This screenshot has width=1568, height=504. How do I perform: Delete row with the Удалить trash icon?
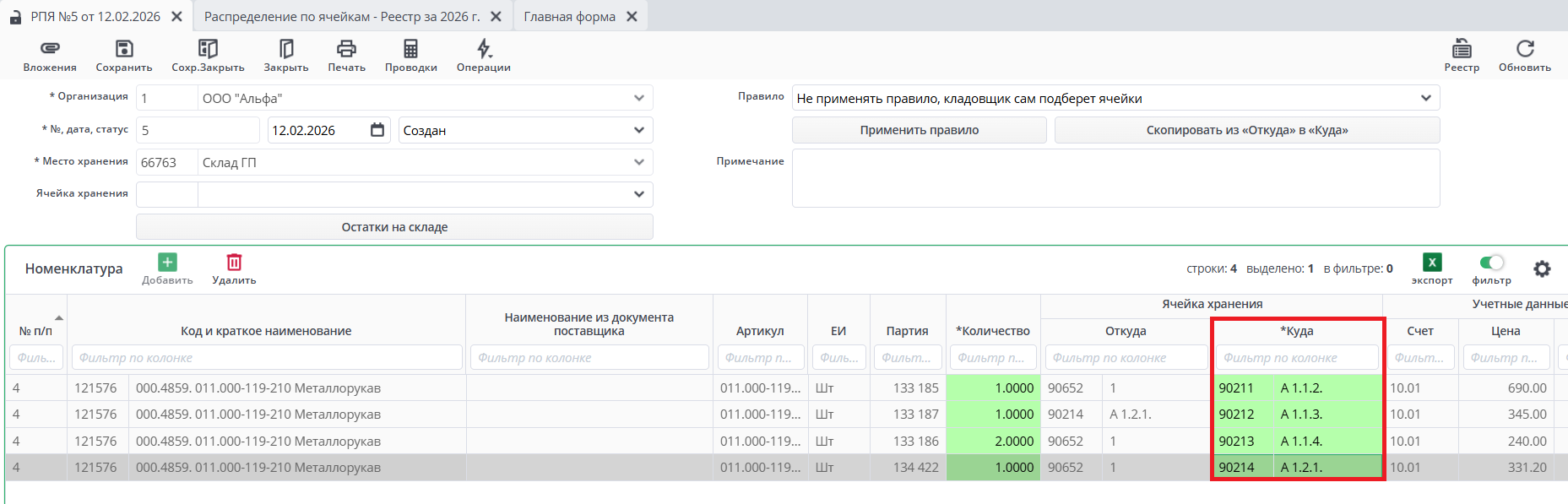tap(234, 263)
